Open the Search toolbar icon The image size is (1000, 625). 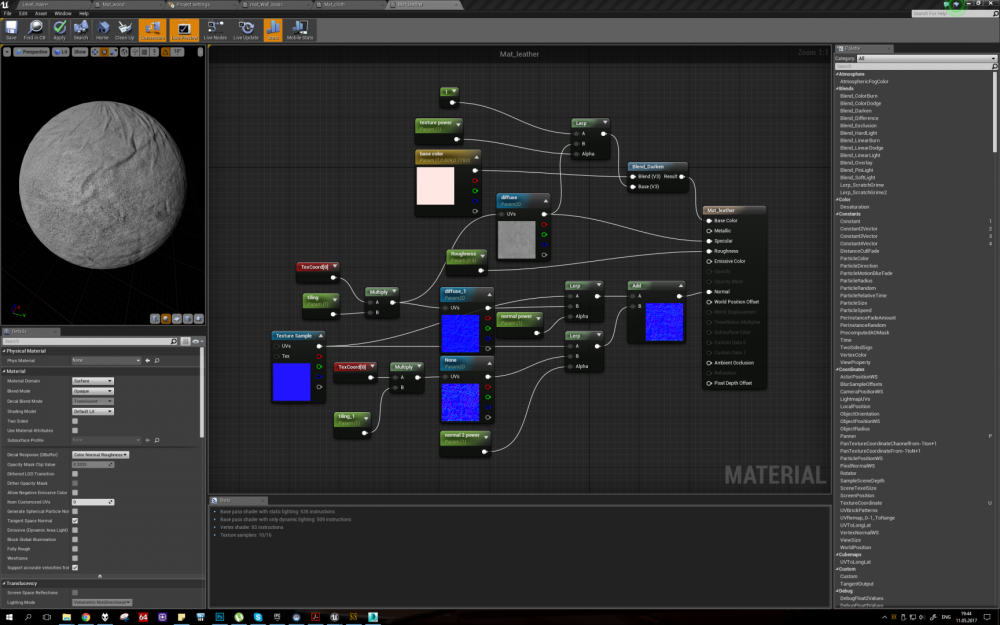[80, 30]
